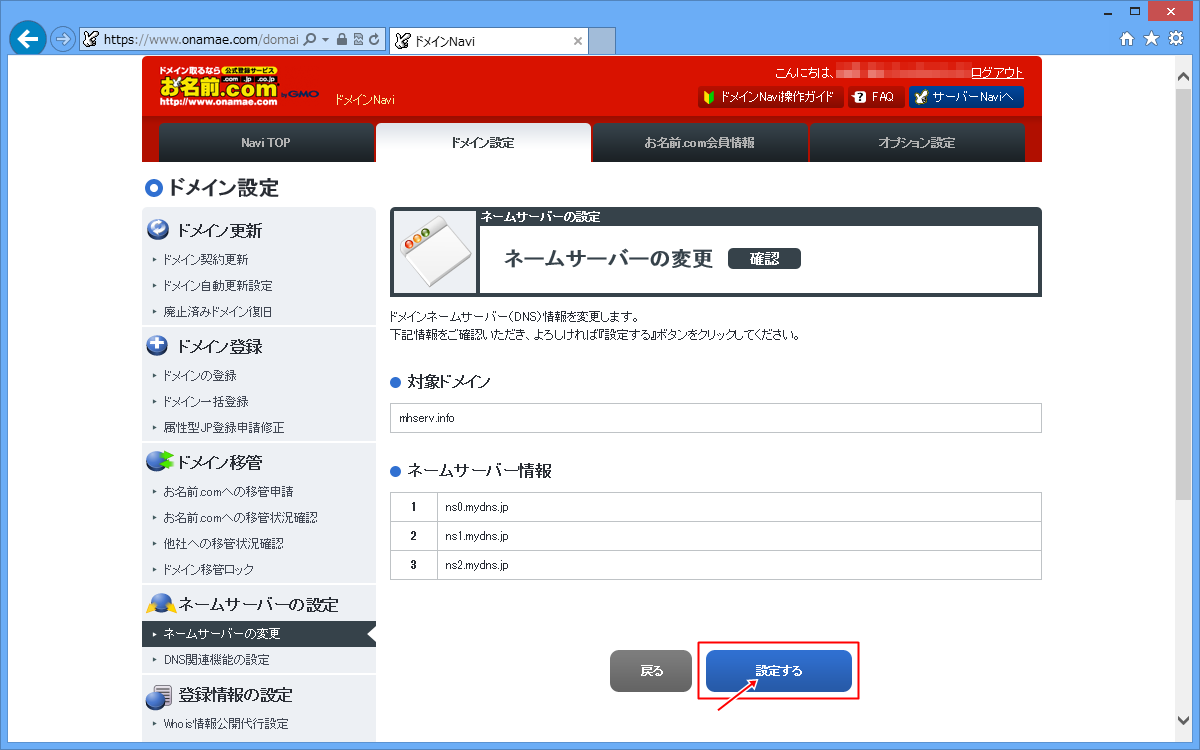Click the 設定する button

click(778, 671)
